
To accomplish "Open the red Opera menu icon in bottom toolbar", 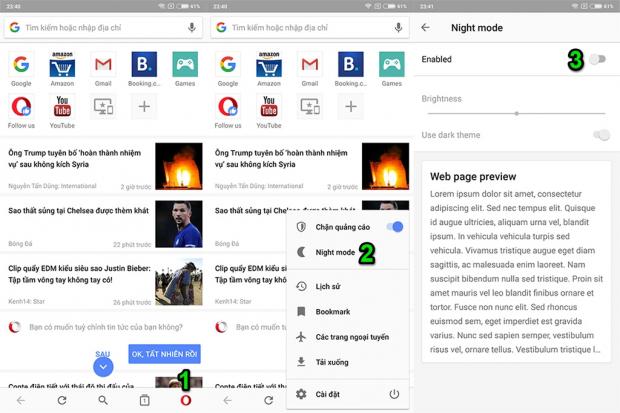I will pyautogui.click(x=185, y=400).
